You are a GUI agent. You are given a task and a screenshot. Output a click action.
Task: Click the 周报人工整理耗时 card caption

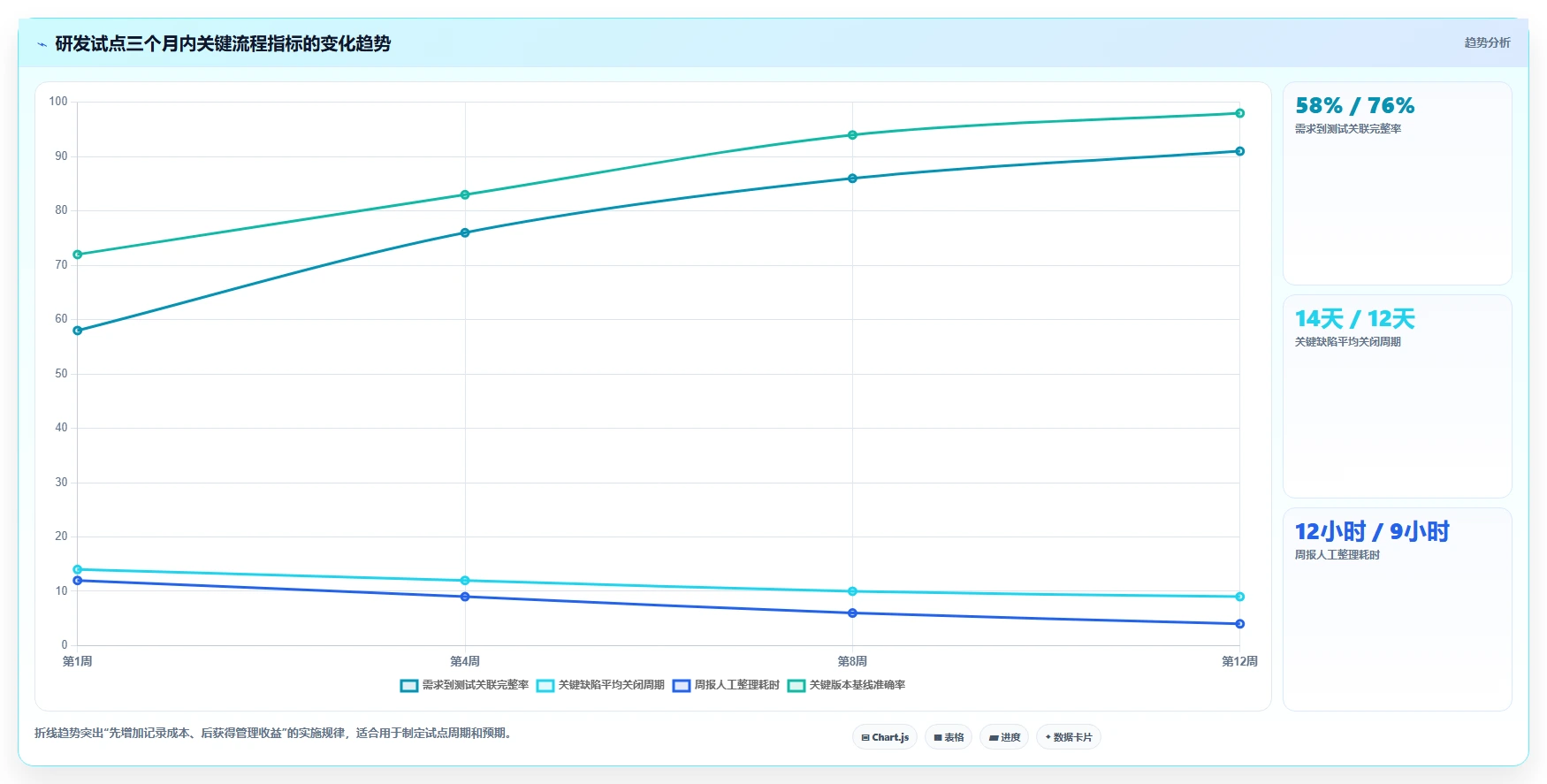1337,555
